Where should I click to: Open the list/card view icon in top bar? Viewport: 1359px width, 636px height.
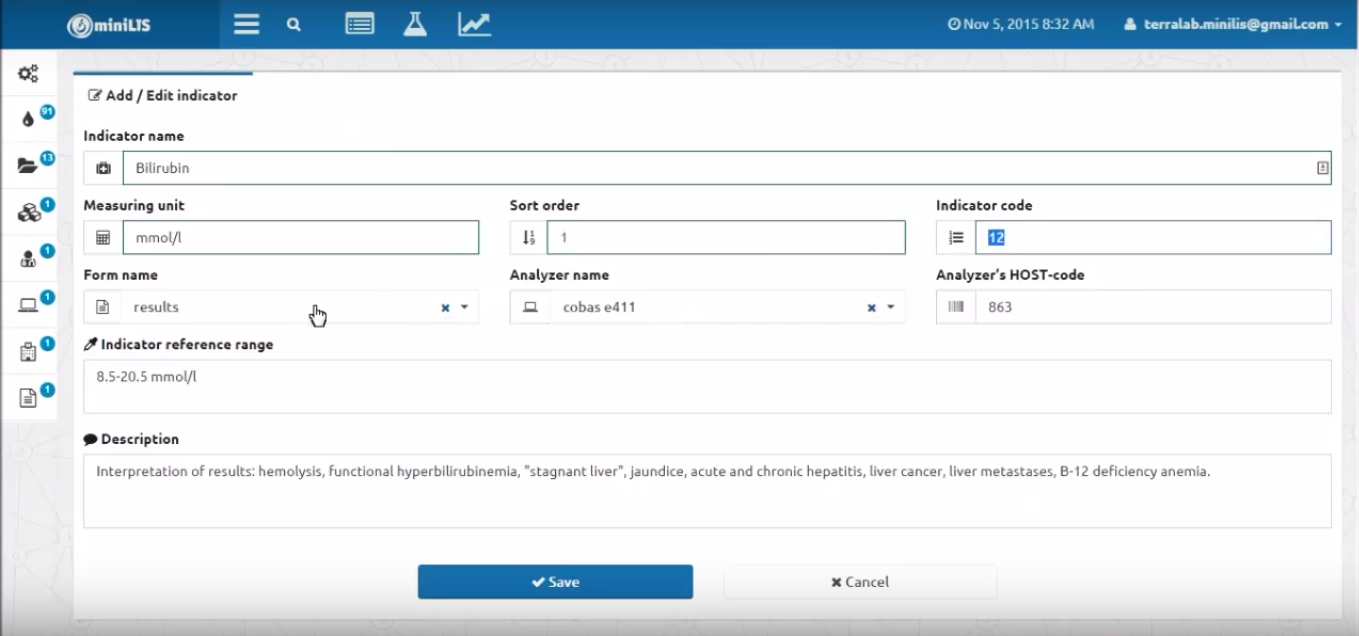360,24
